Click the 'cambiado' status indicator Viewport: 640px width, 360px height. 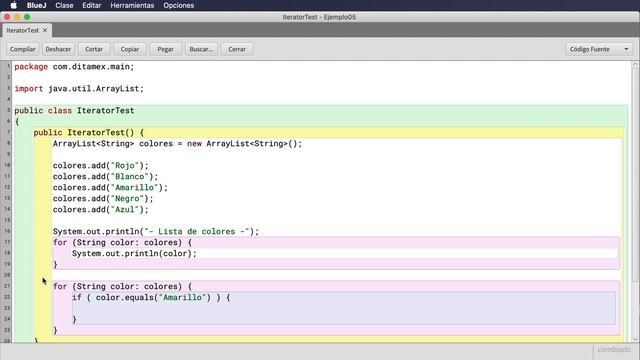[x=614, y=350]
